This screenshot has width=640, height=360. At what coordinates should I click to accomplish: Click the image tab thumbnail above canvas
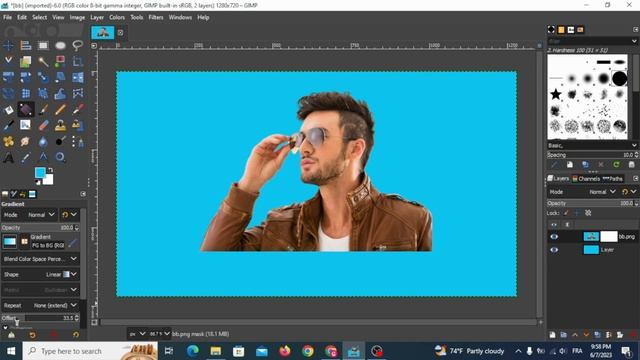point(103,33)
